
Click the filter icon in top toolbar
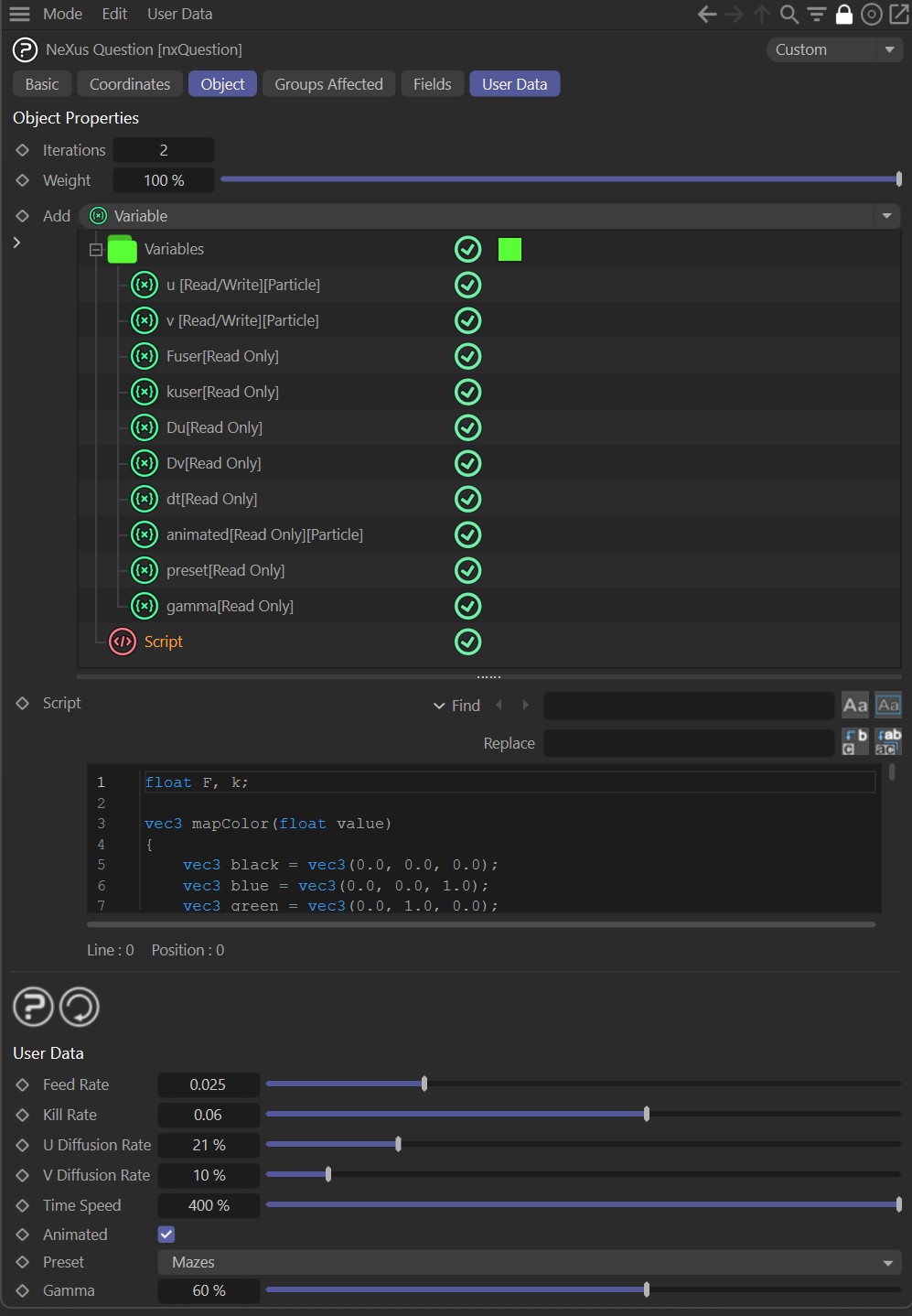pos(817,15)
